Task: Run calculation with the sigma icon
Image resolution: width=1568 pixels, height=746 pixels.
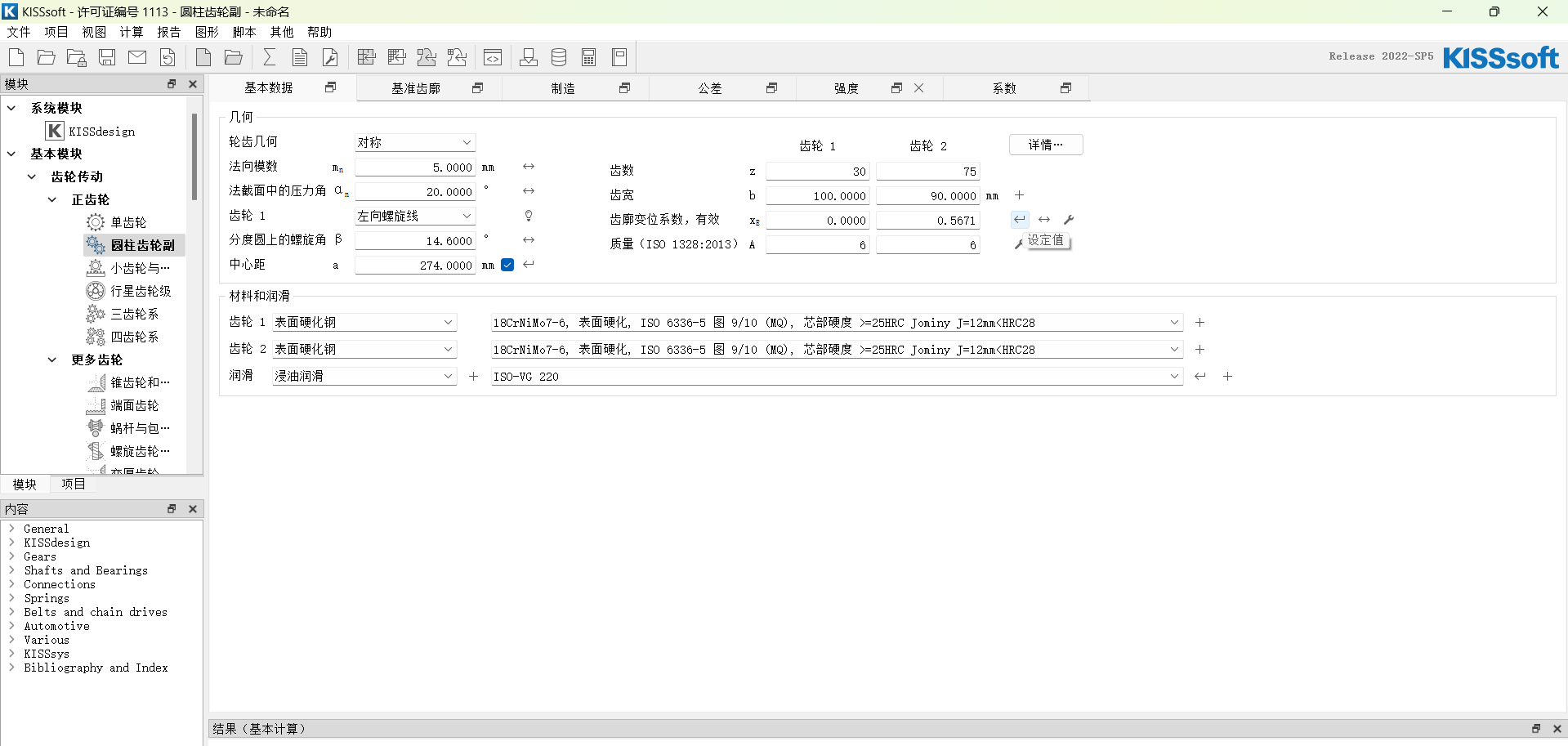Action: [x=270, y=57]
